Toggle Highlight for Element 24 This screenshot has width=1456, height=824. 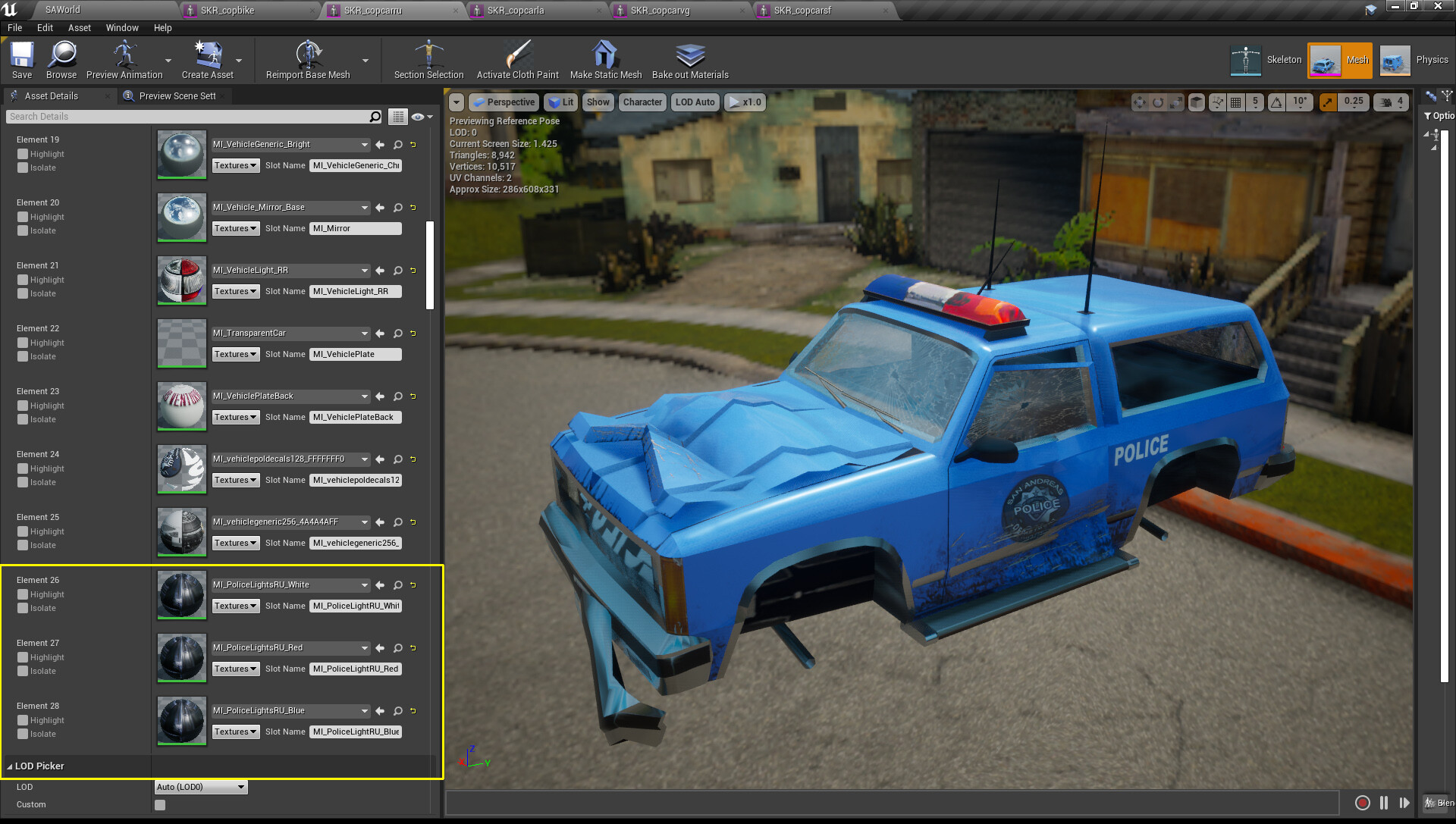(23, 468)
